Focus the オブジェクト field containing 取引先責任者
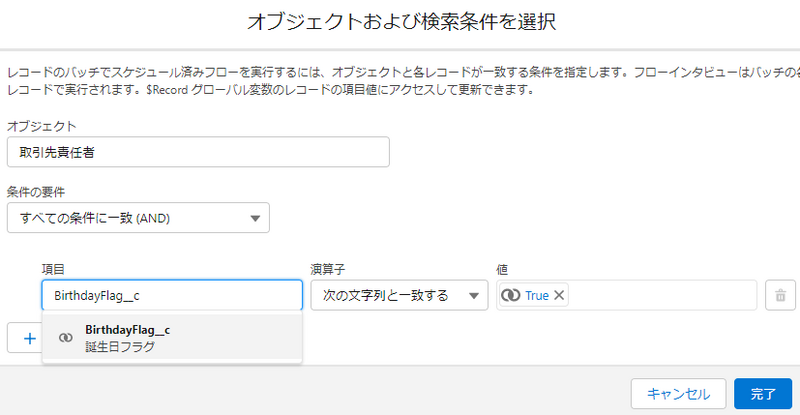Viewport: 800px width, 415px height. (197, 151)
